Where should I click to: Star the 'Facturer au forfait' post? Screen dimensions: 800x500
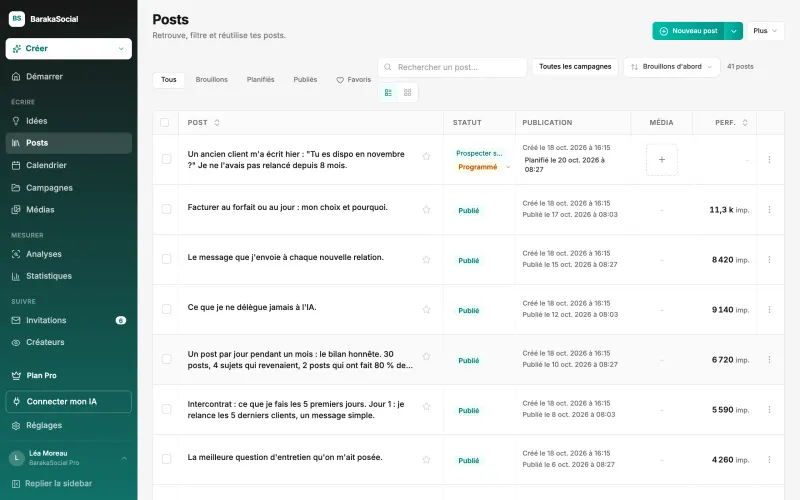pyautogui.click(x=427, y=209)
